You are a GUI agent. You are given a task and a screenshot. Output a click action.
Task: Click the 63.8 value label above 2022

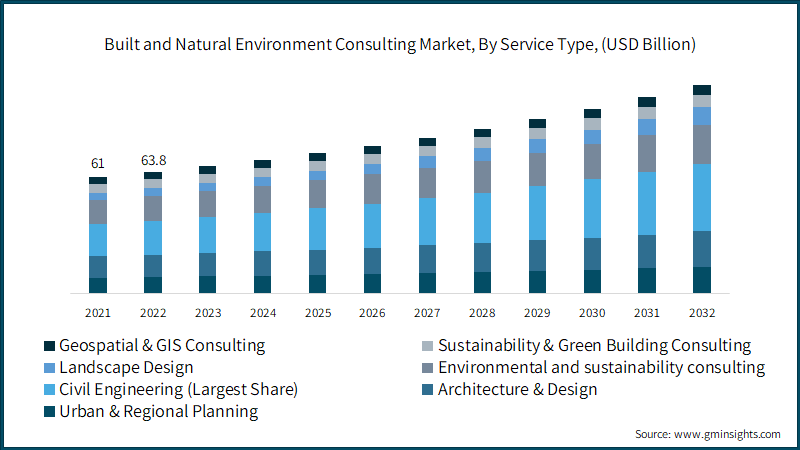154,161
